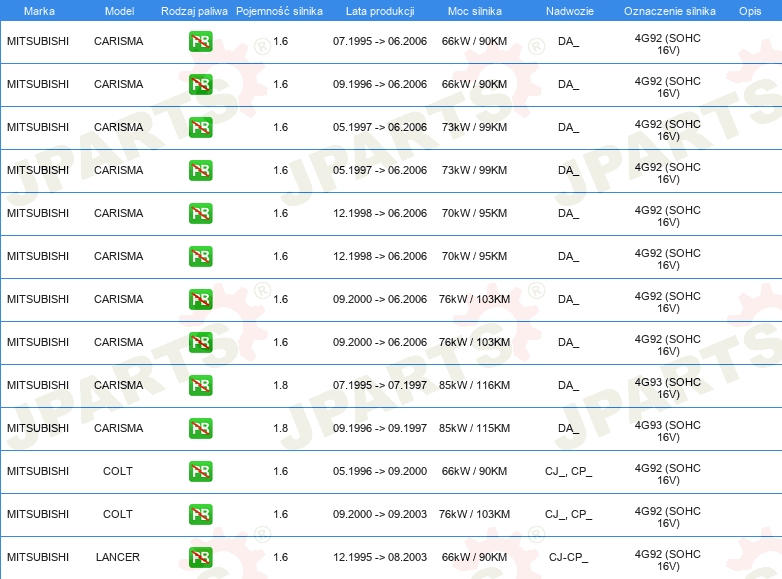Click 4G92 (SOHC 16V) in the LANCER row

(x=668, y=560)
